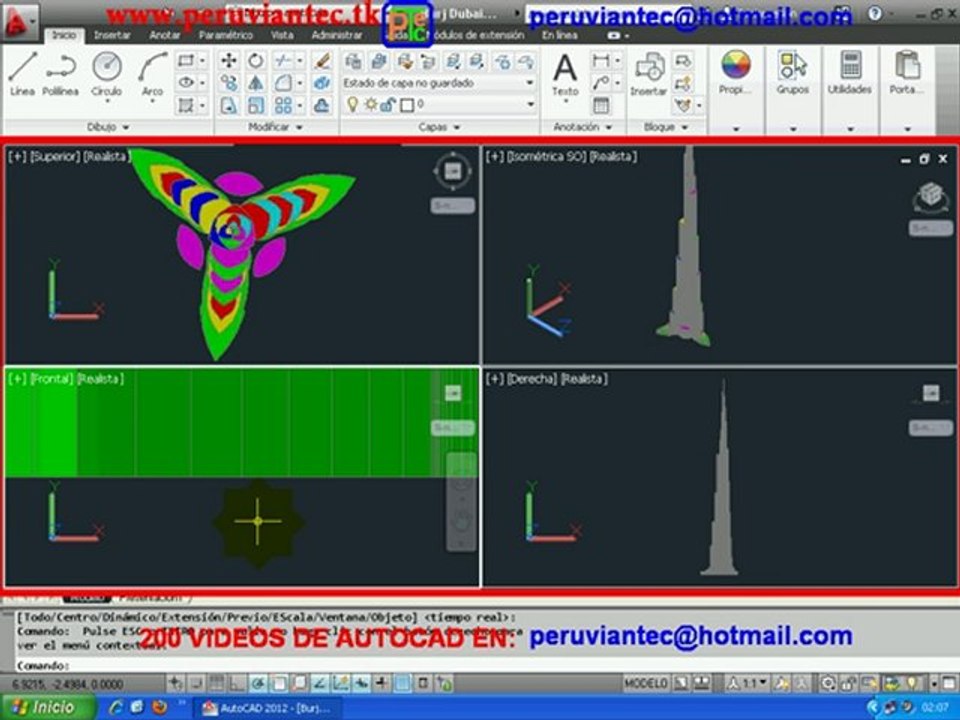Viewport: 960px width, 720px height.
Task: Open the Administrar ribbon tab
Action: [x=336, y=35]
